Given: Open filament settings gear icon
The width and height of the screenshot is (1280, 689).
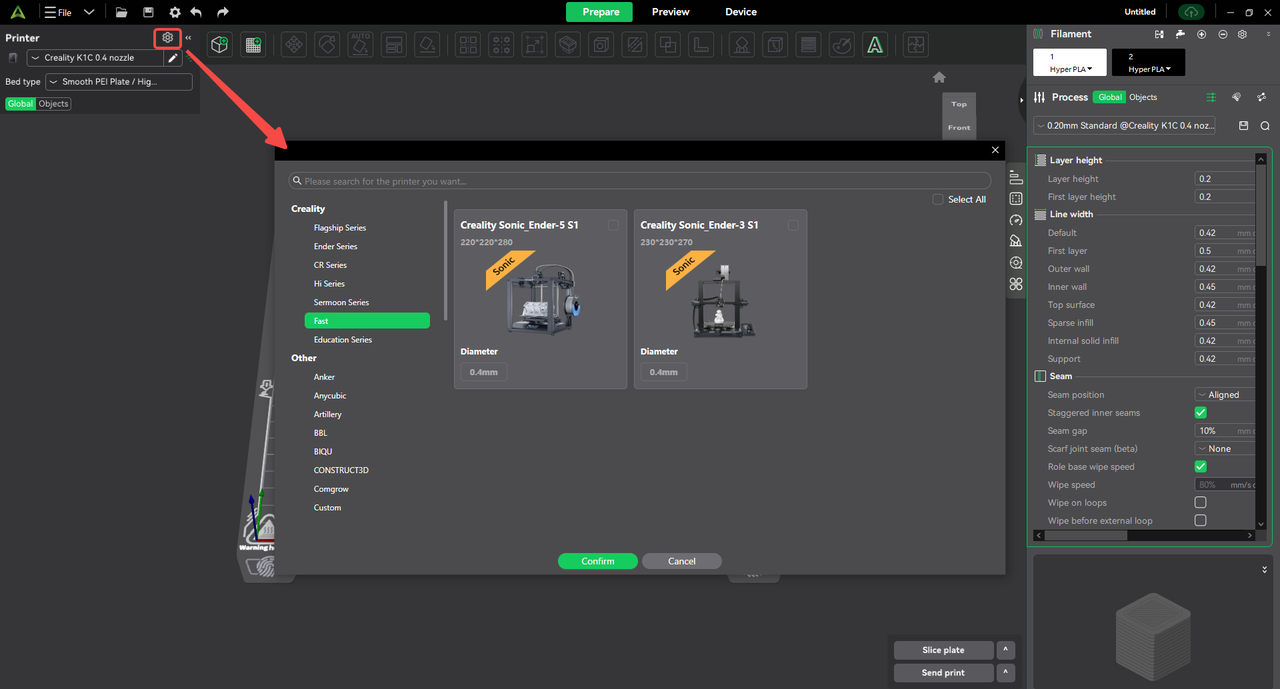Looking at the screenshot, I should point(1242,34).
